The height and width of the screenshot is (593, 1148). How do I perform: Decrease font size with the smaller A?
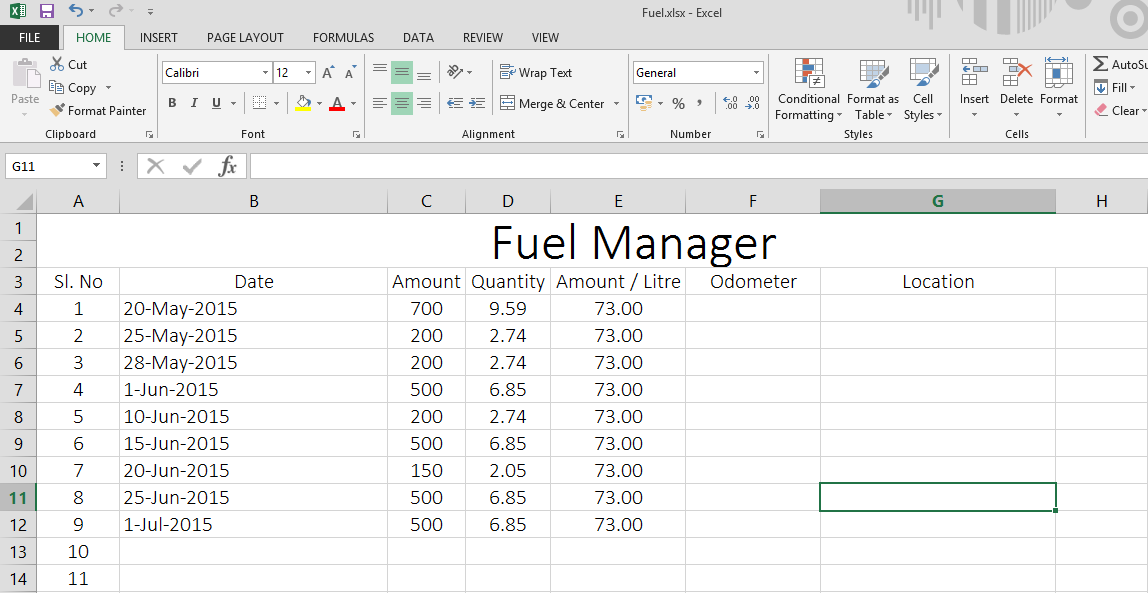coord(351,72)
